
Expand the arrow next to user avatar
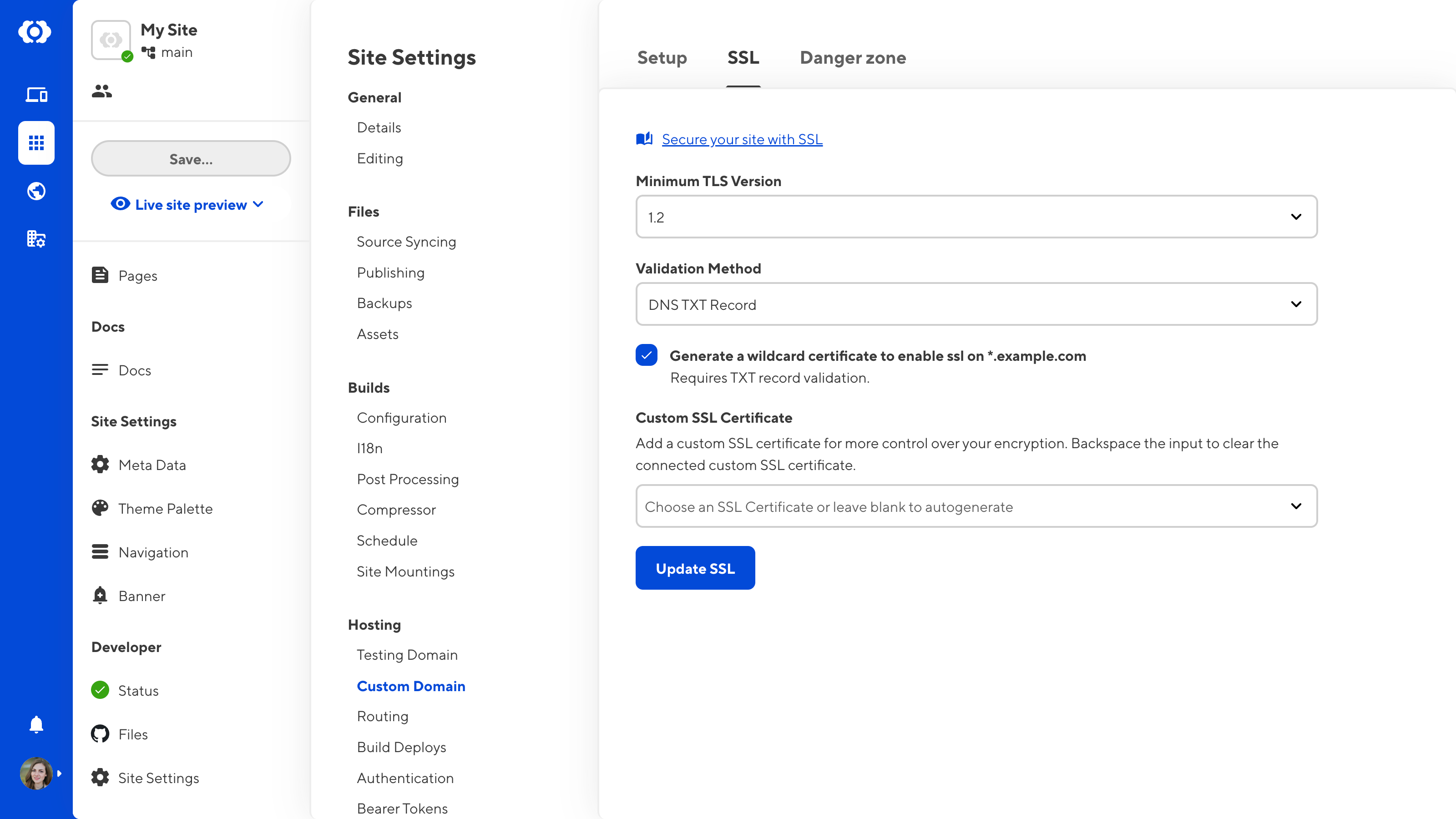pos(59,774)
